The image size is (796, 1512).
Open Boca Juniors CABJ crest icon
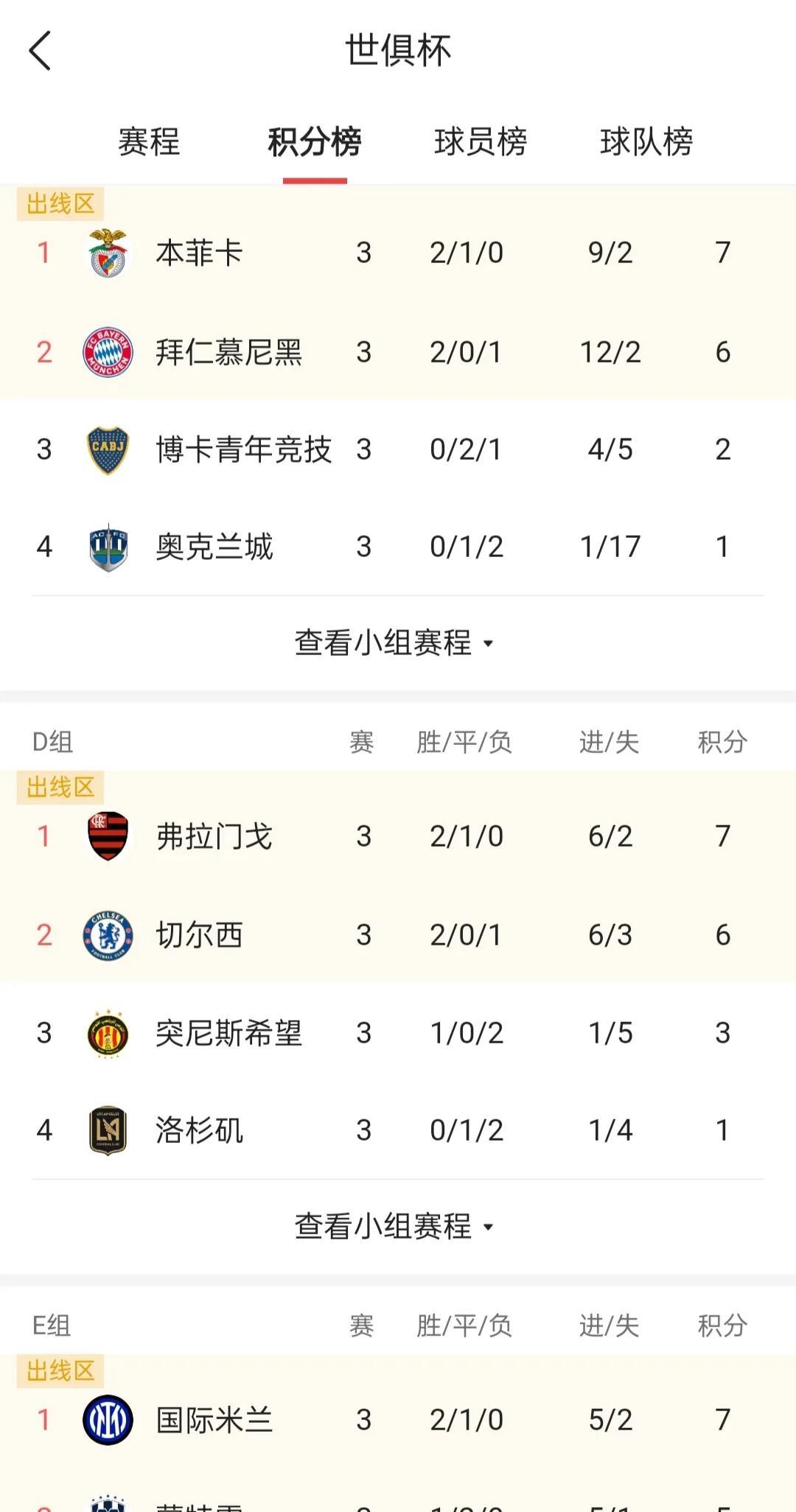tap(108, 449)
